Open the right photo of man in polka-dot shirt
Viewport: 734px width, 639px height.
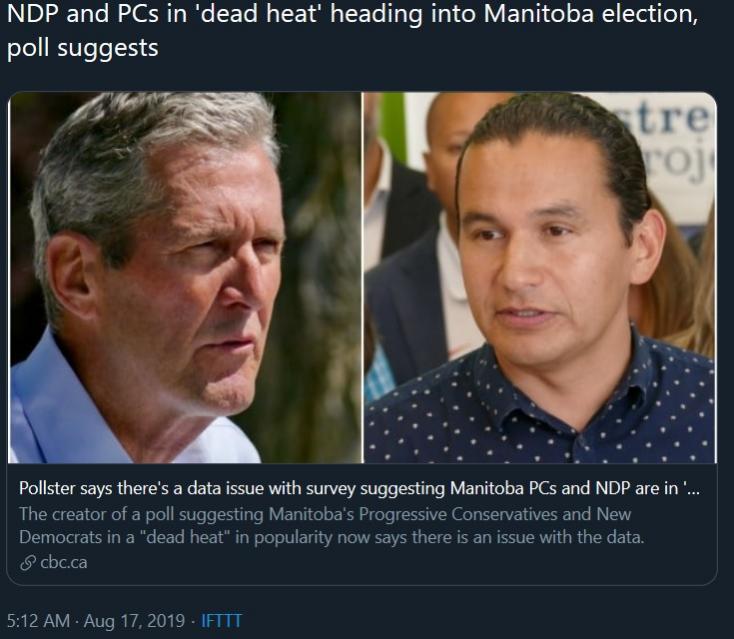point(540,277)
